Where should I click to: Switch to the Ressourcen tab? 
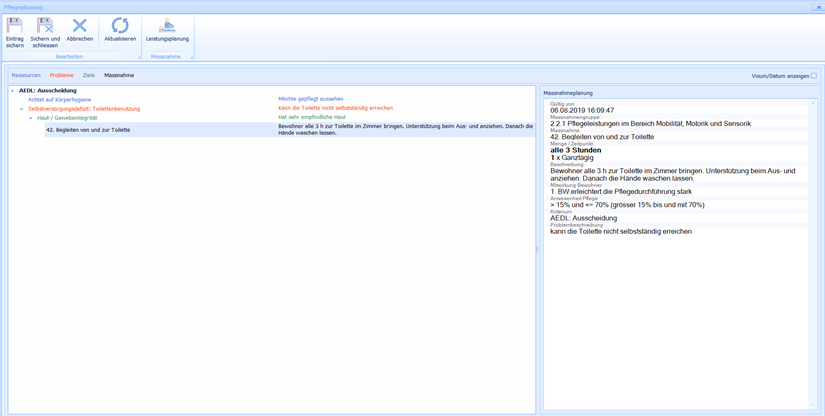click(x=26, y=75)
